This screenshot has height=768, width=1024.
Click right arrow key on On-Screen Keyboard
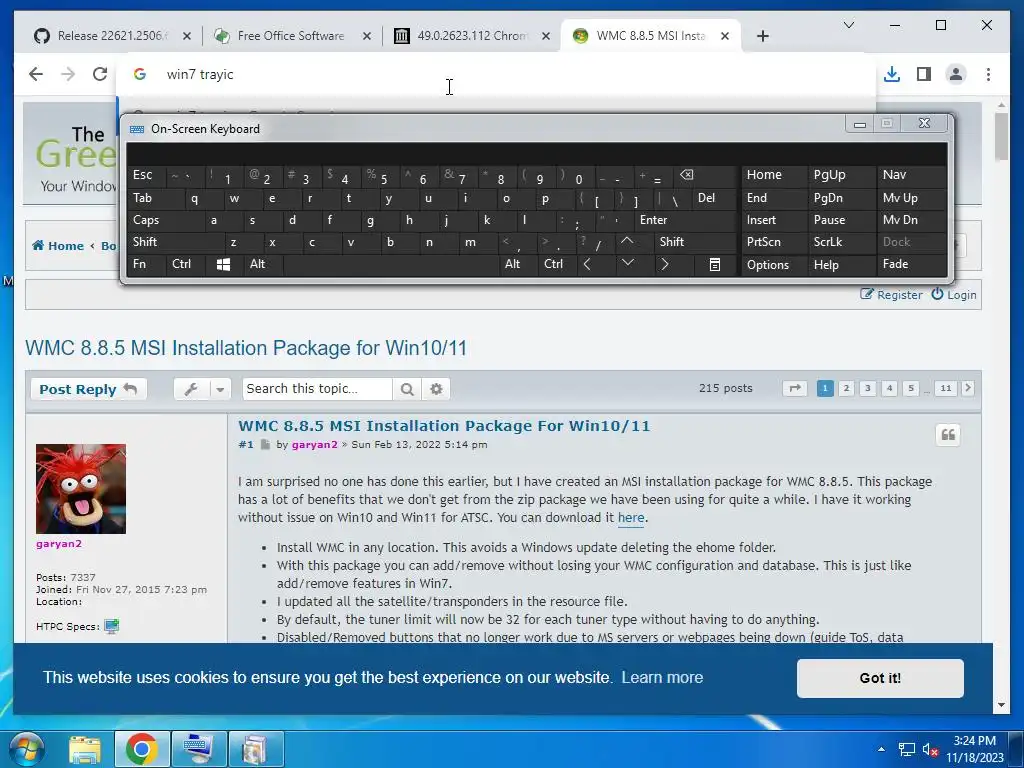(x=665, y=264)
